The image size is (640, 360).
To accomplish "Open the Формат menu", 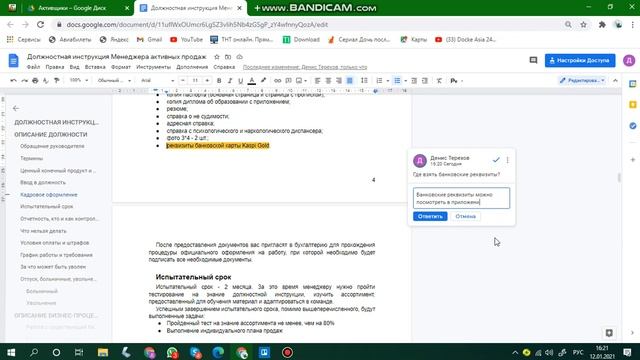I will pos(121,67).
